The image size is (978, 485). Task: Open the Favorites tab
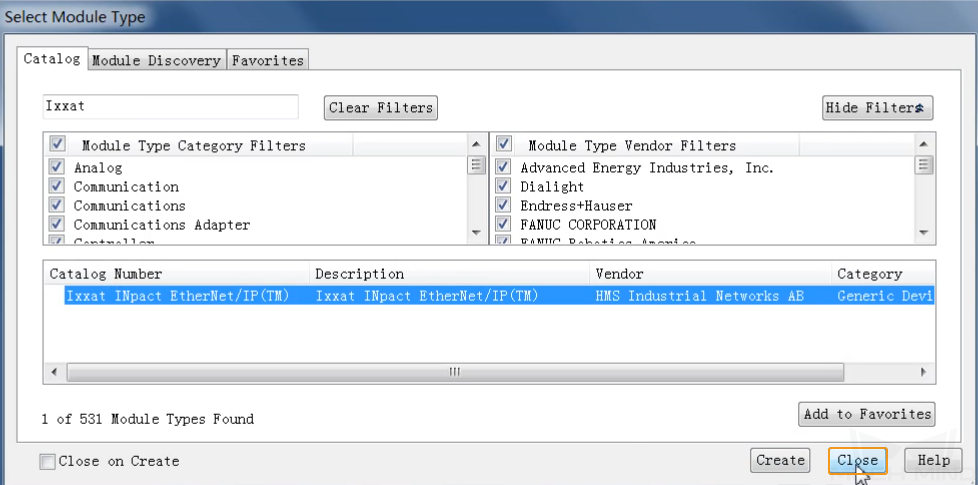pos(268,60)
